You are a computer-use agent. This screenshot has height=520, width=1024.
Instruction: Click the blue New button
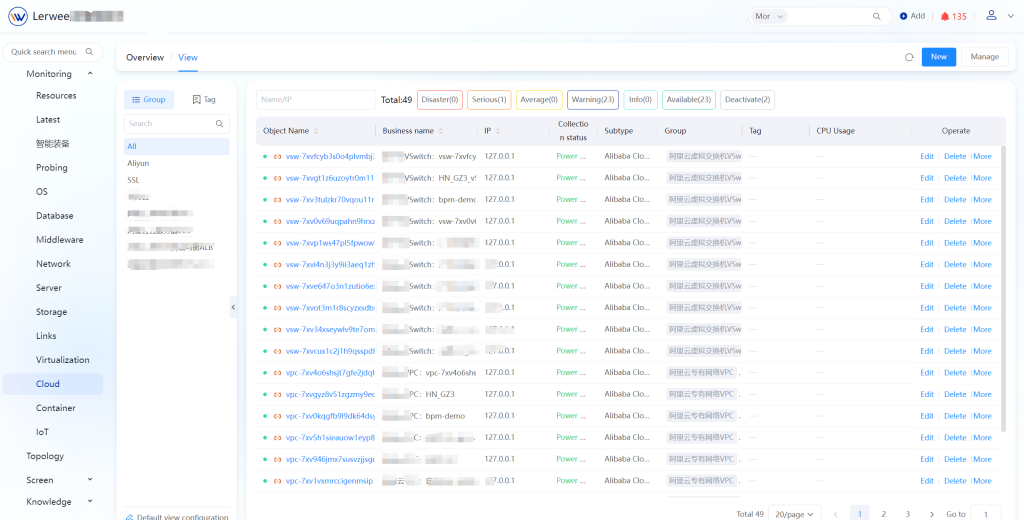tap(938, 57)
